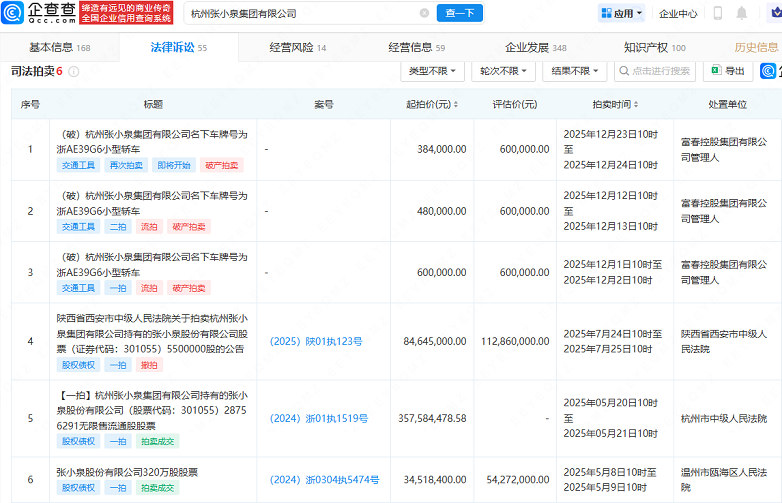This screenshot has width=782, height=503.
Task: Switch to 经营风险 tab
Action: [x=298, y=47]
